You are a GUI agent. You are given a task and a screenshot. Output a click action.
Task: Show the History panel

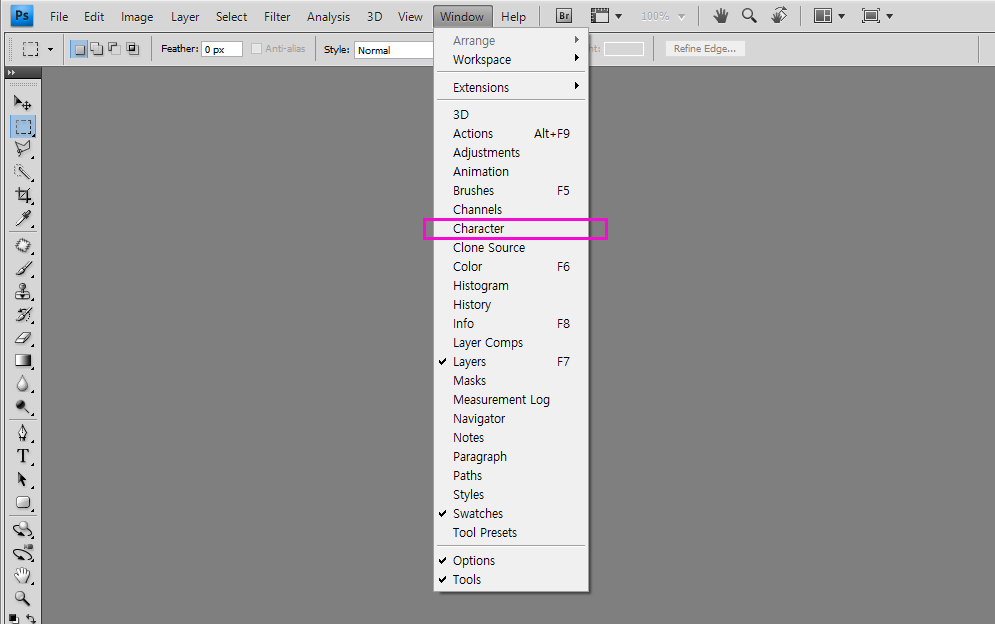click(511, 305)
